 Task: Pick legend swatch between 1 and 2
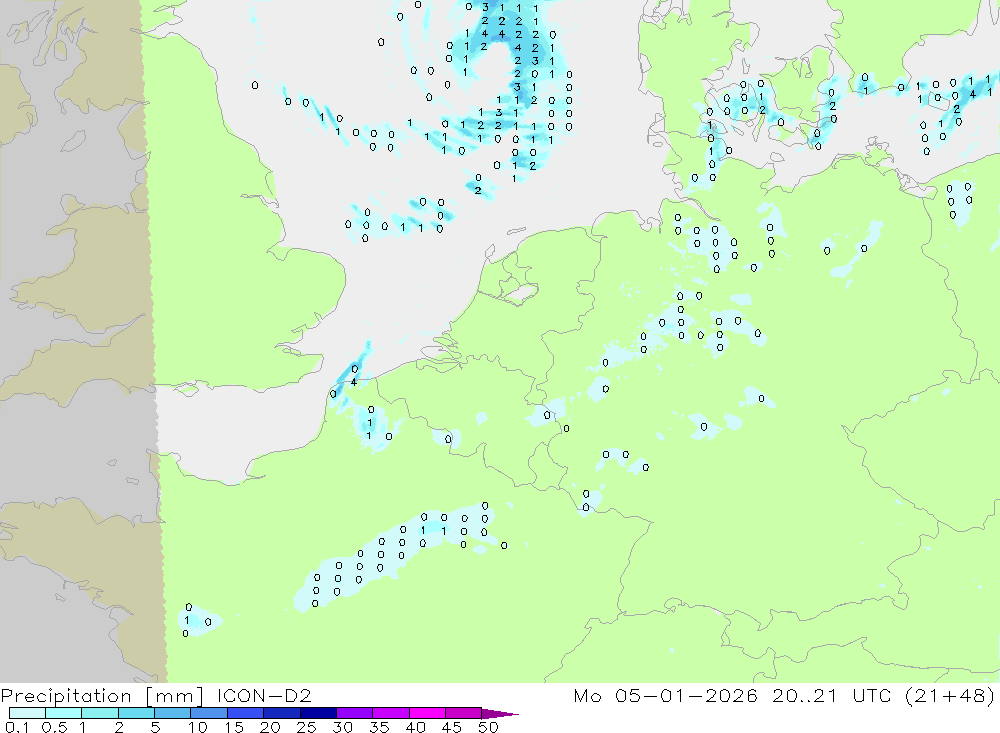(100, 713)
